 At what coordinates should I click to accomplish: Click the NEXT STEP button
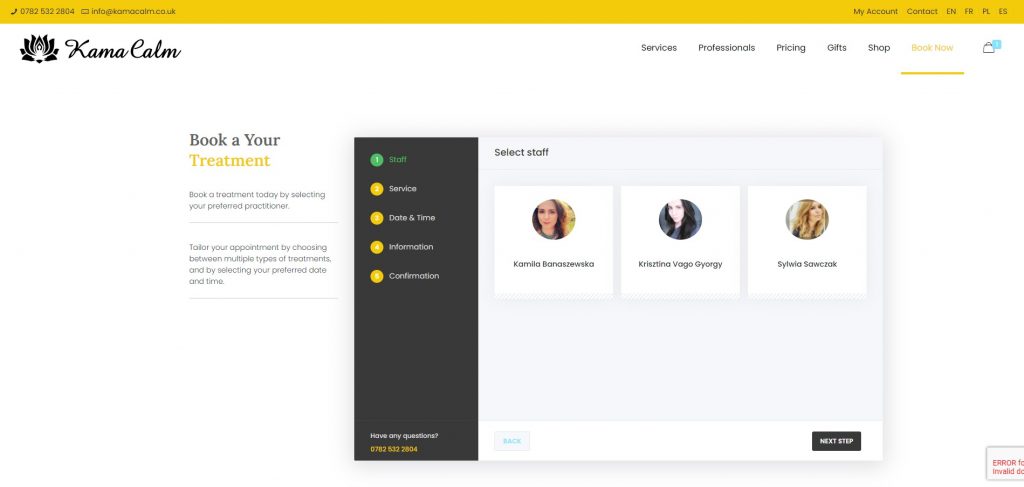(837, 441)
